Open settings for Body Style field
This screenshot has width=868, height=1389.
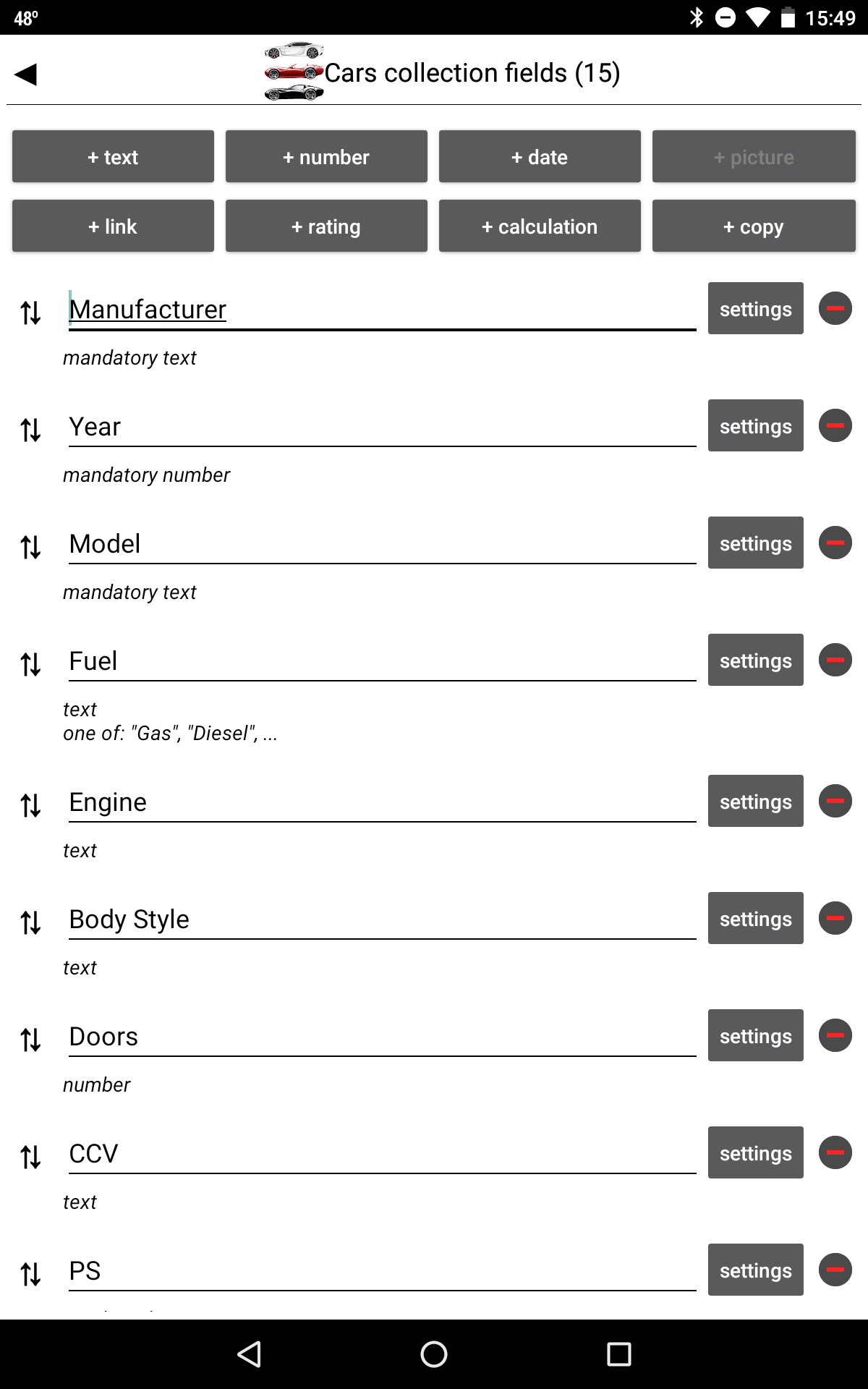click(x=755, y=918)
